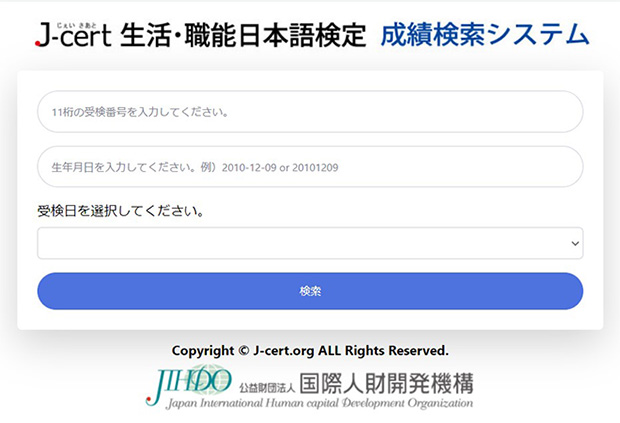
Task: Click the Japan International Human capital Development text
Action: (319, 403)
